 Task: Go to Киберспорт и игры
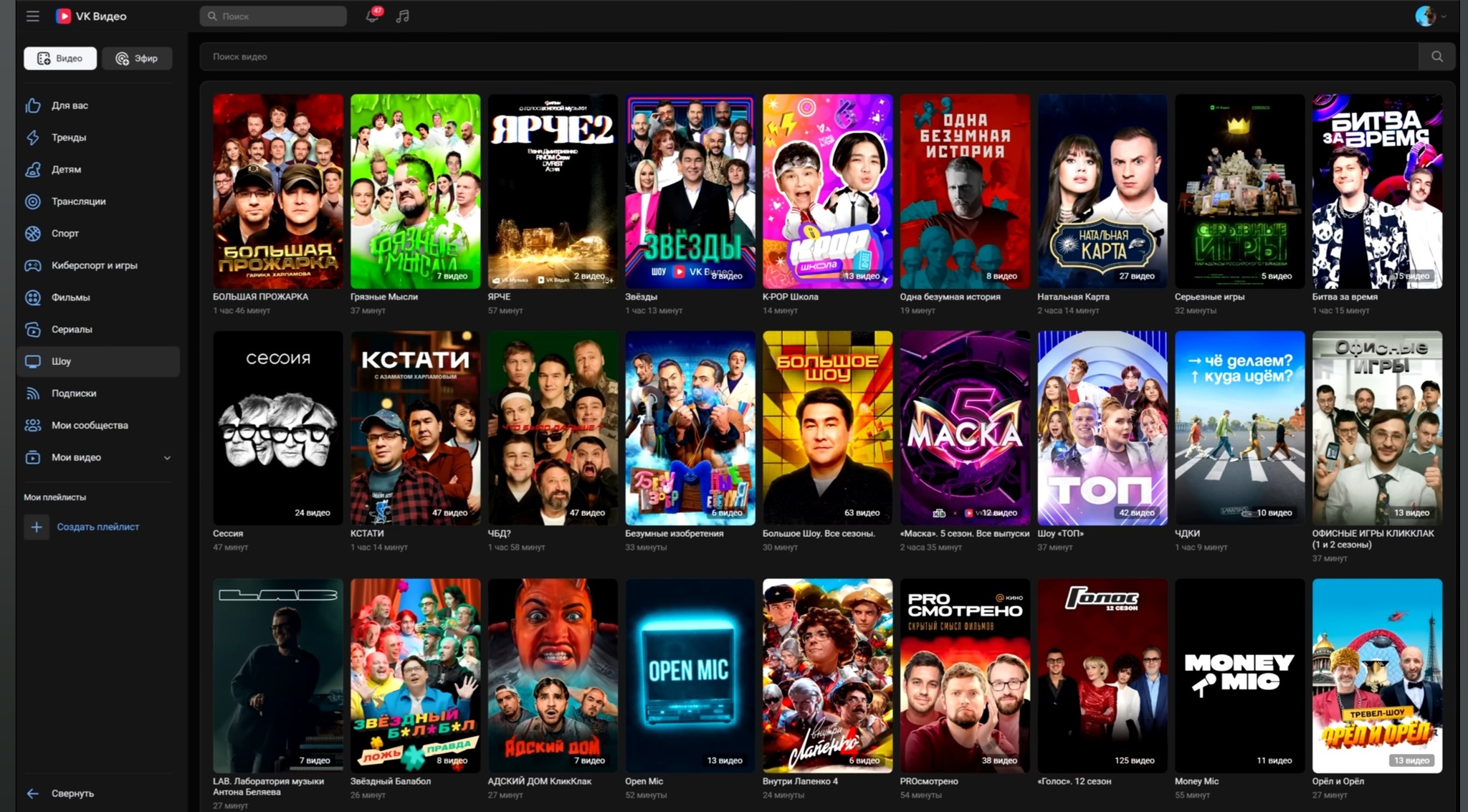(98, 265)
